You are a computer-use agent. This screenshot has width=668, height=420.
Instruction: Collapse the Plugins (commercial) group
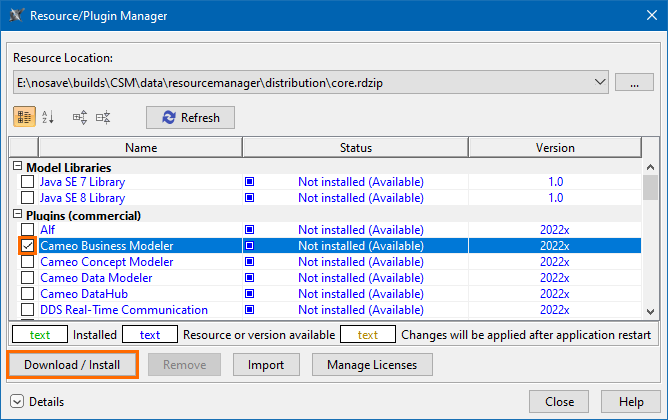[17, 215]
